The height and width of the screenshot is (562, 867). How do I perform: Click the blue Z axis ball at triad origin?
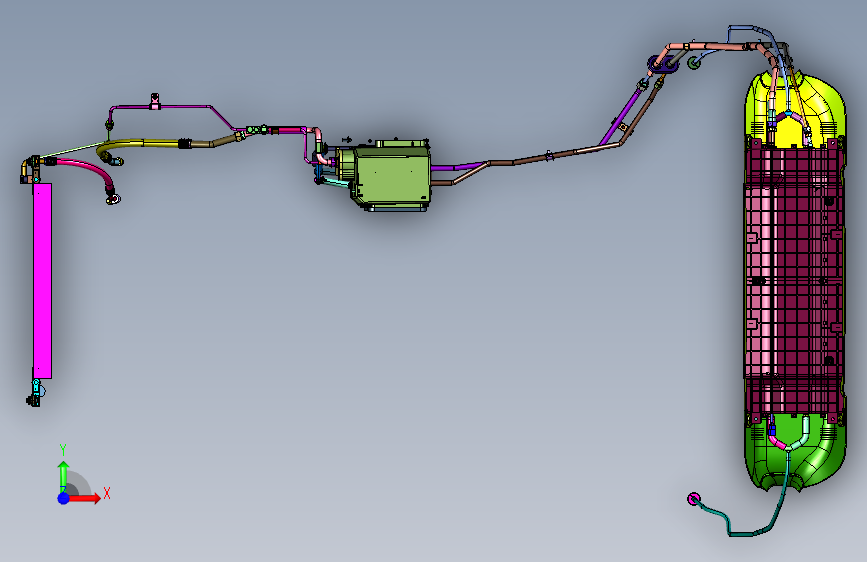coord(64,498)
